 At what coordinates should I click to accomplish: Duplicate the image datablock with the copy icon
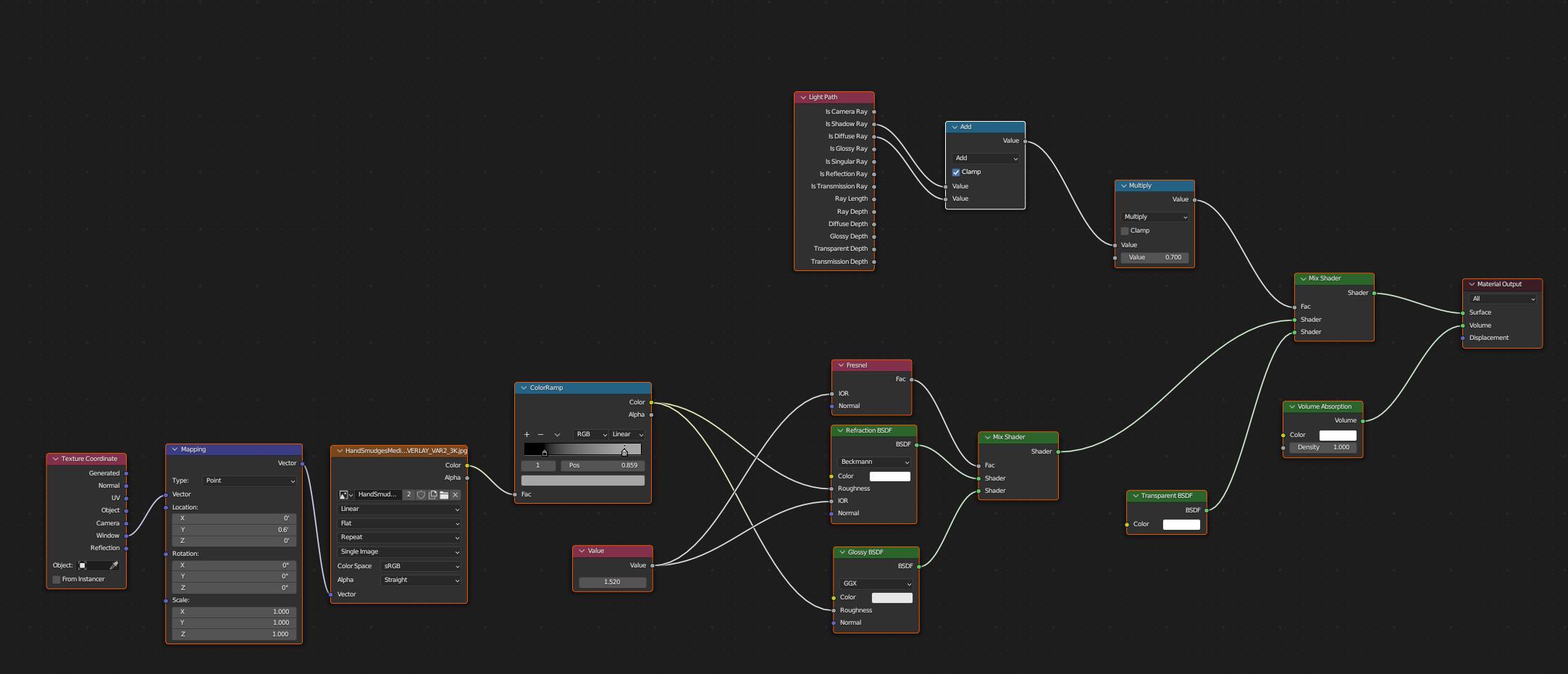pyautogui.click(x=433, y=495)
